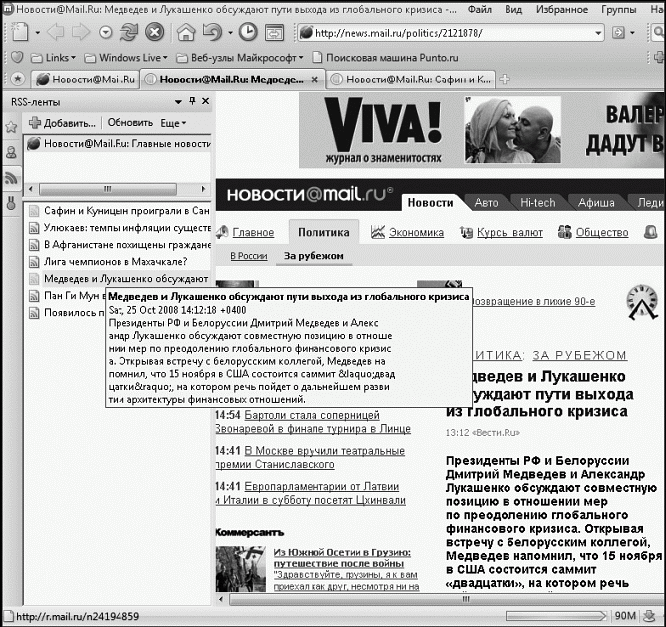Screen dimensions: 666x627
Task: Open the Южная Осетия article thumbnail
Action: 240,569
